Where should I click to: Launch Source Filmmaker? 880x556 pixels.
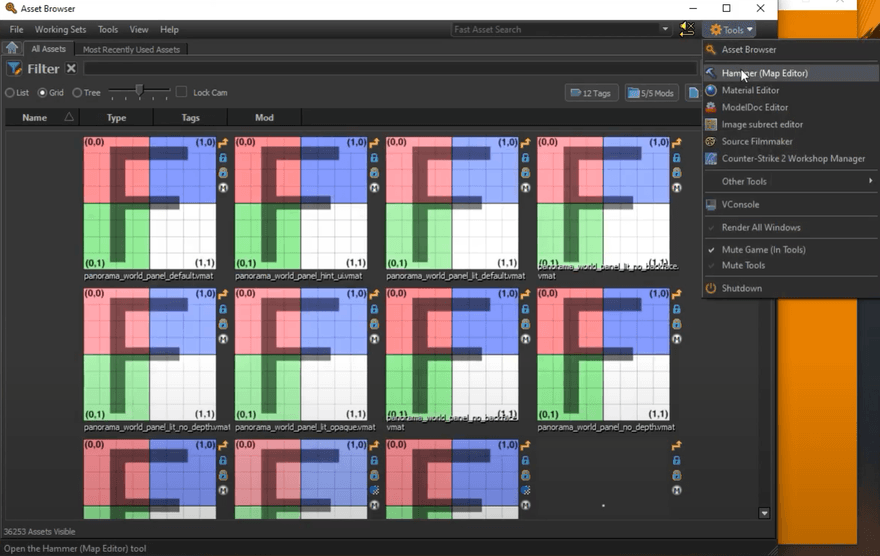click(757, 141)
